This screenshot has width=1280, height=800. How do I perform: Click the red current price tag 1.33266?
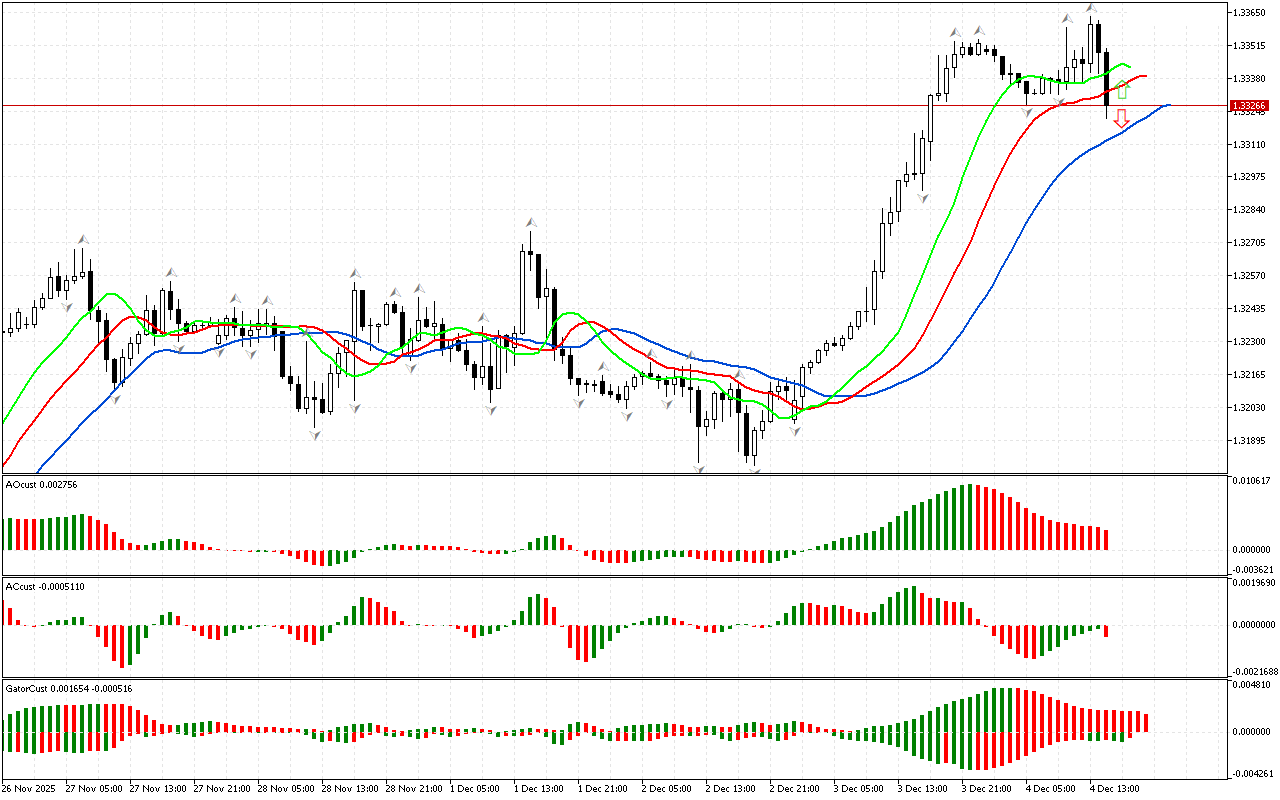(x=1249, y=105)
